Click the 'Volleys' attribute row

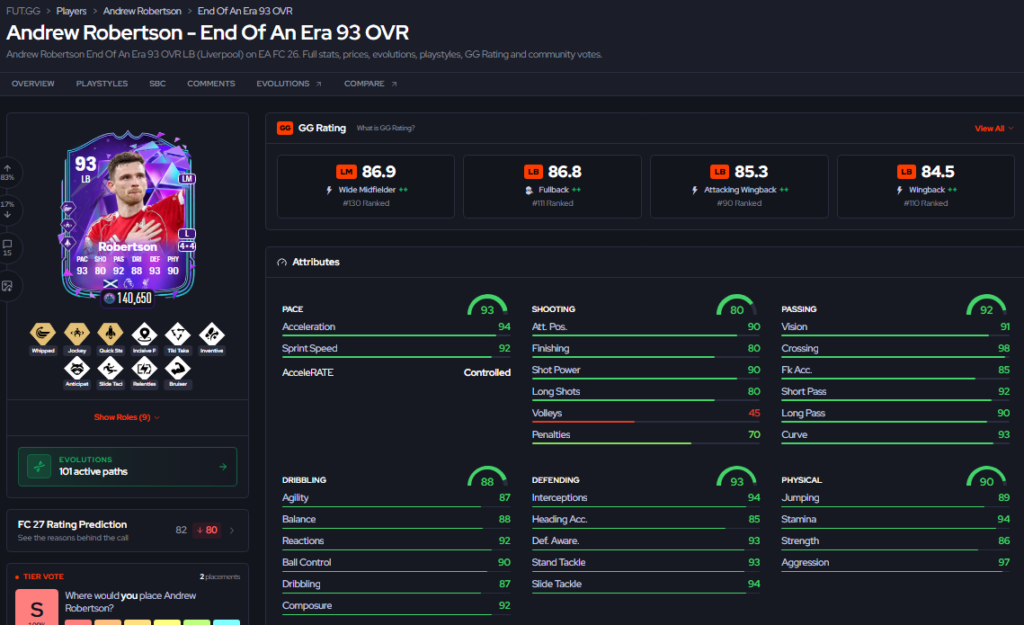point(646,413)
